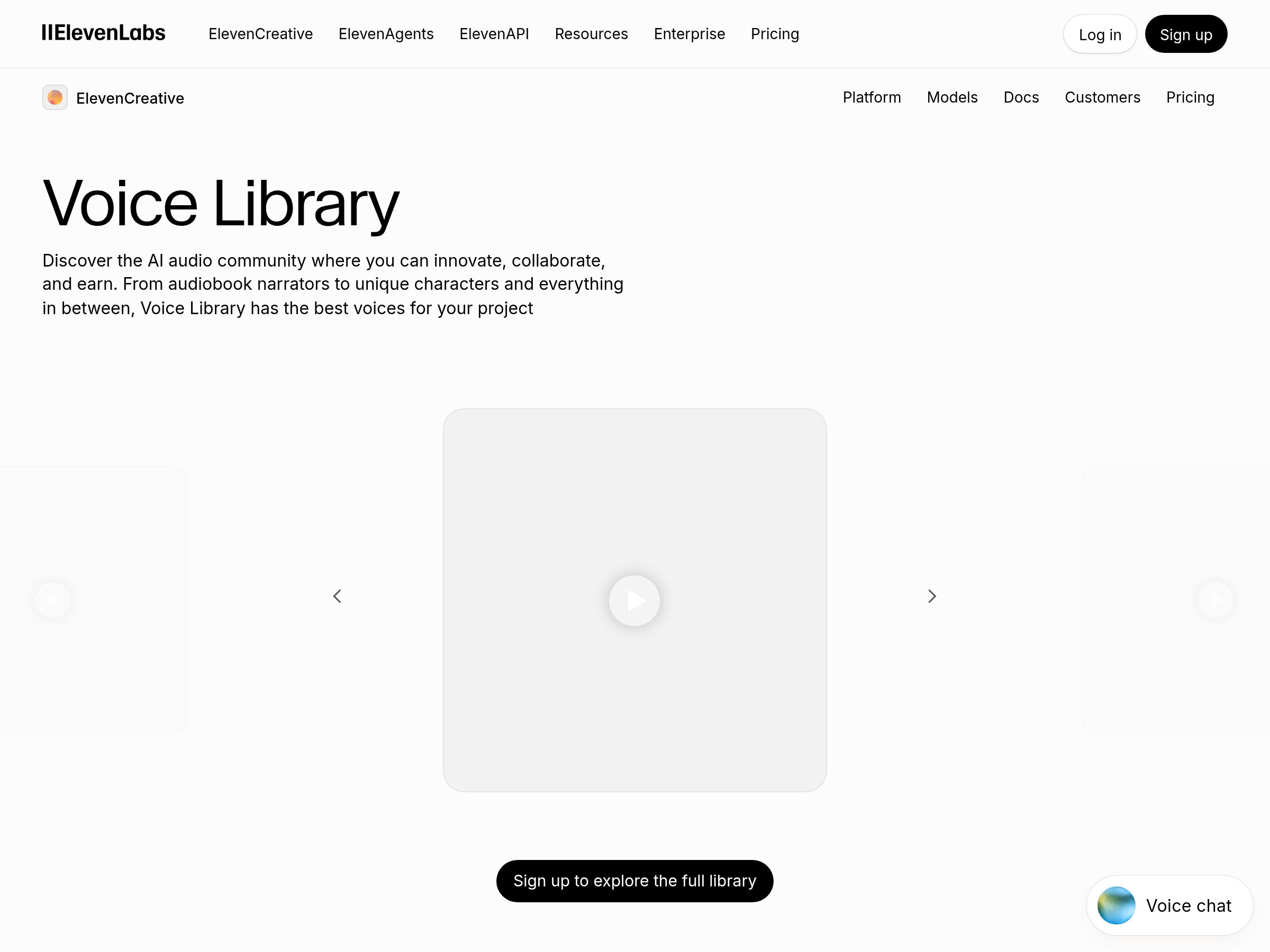Go to next voice with right chevron
The image size is (1270, 952).
pyautogui.click(x=932, y=596)
